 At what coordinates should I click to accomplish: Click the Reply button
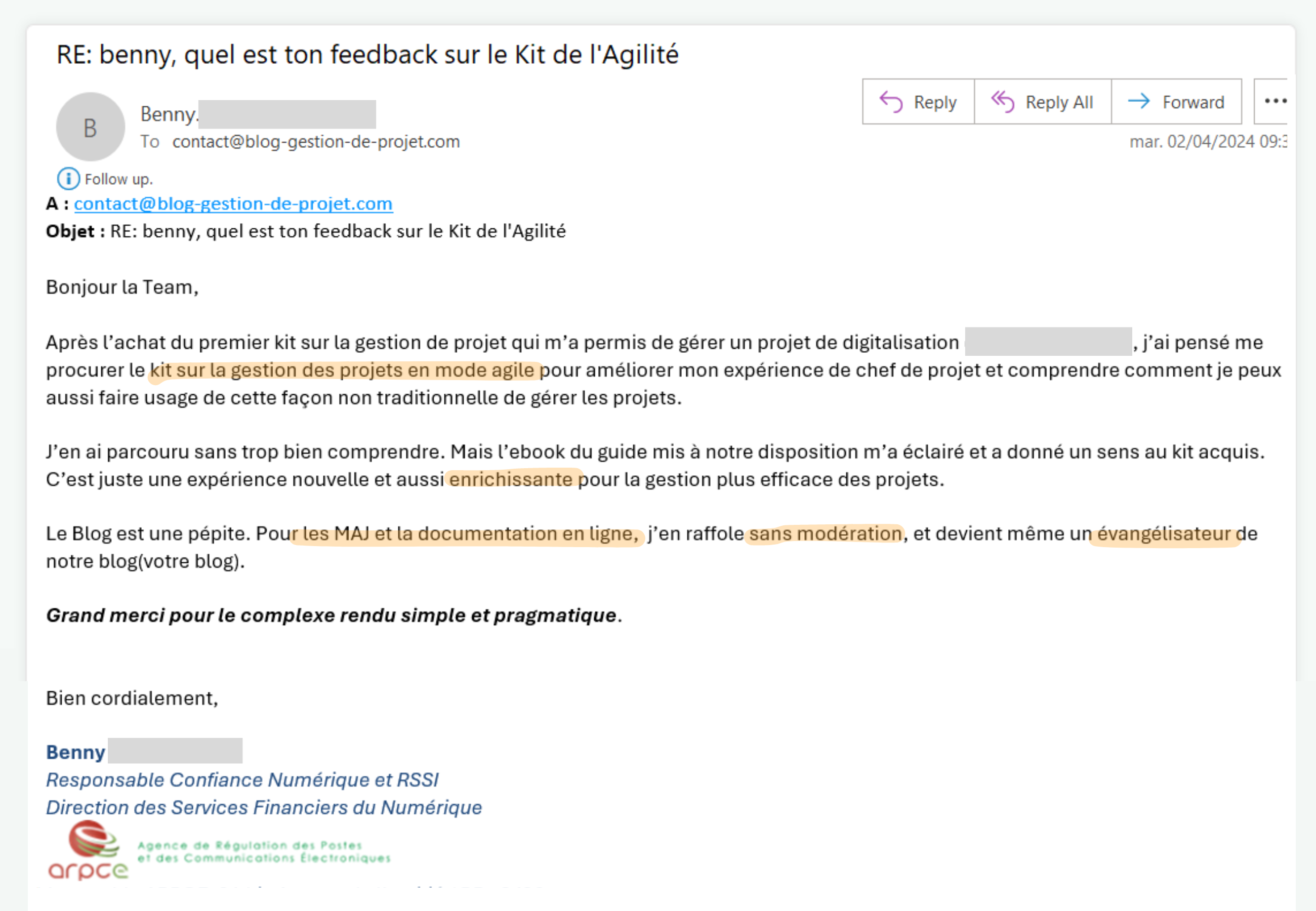918,102
